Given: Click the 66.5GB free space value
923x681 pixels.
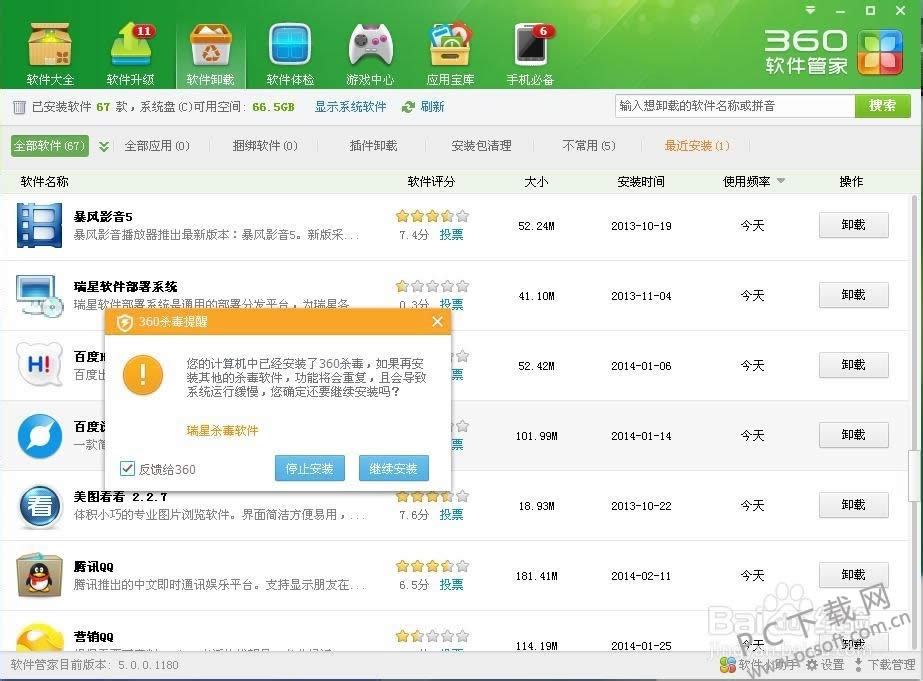Looking at the screenshot, I should tap(273, 107).
